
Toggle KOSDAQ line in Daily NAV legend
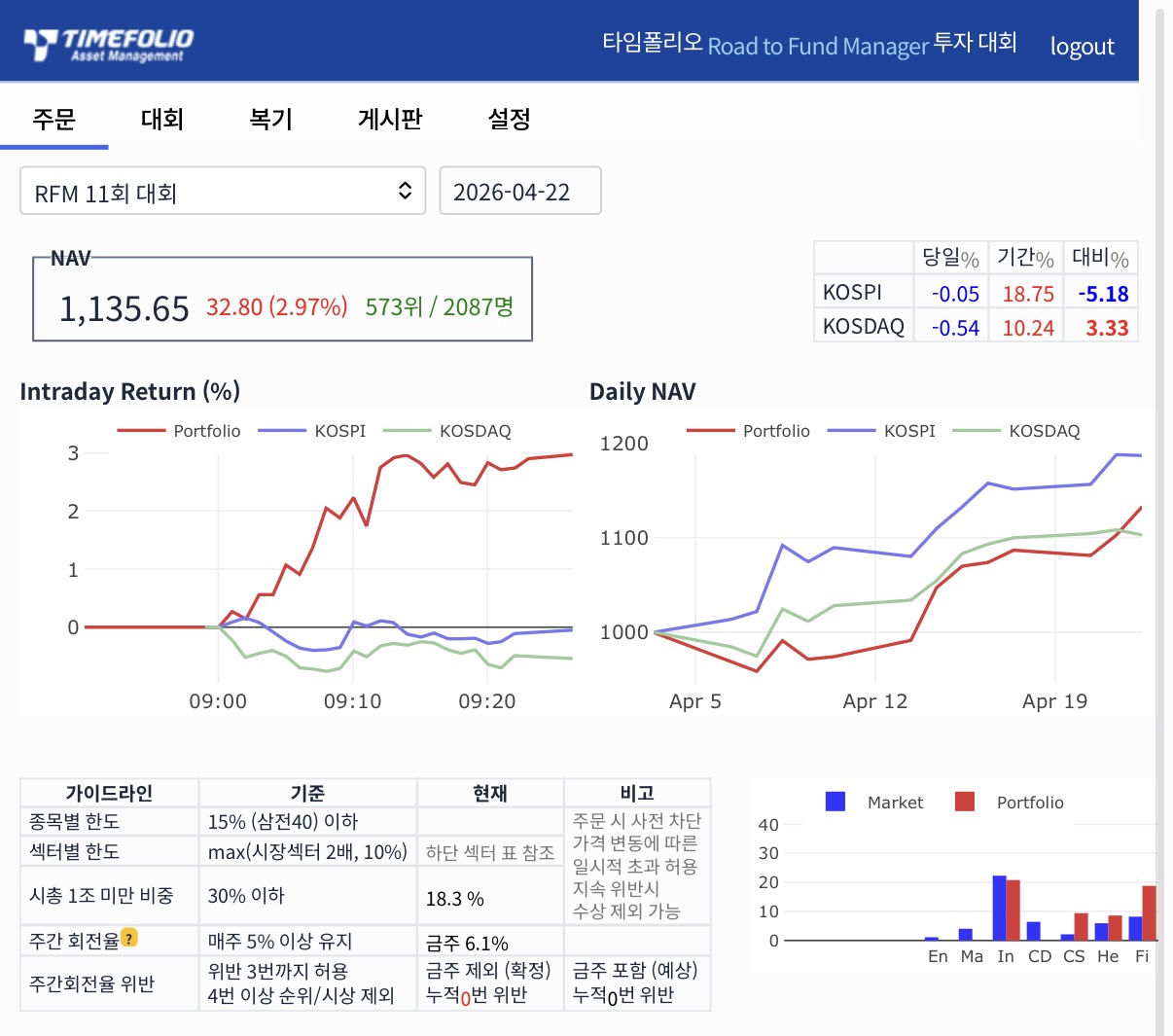tap(1017, 431)
